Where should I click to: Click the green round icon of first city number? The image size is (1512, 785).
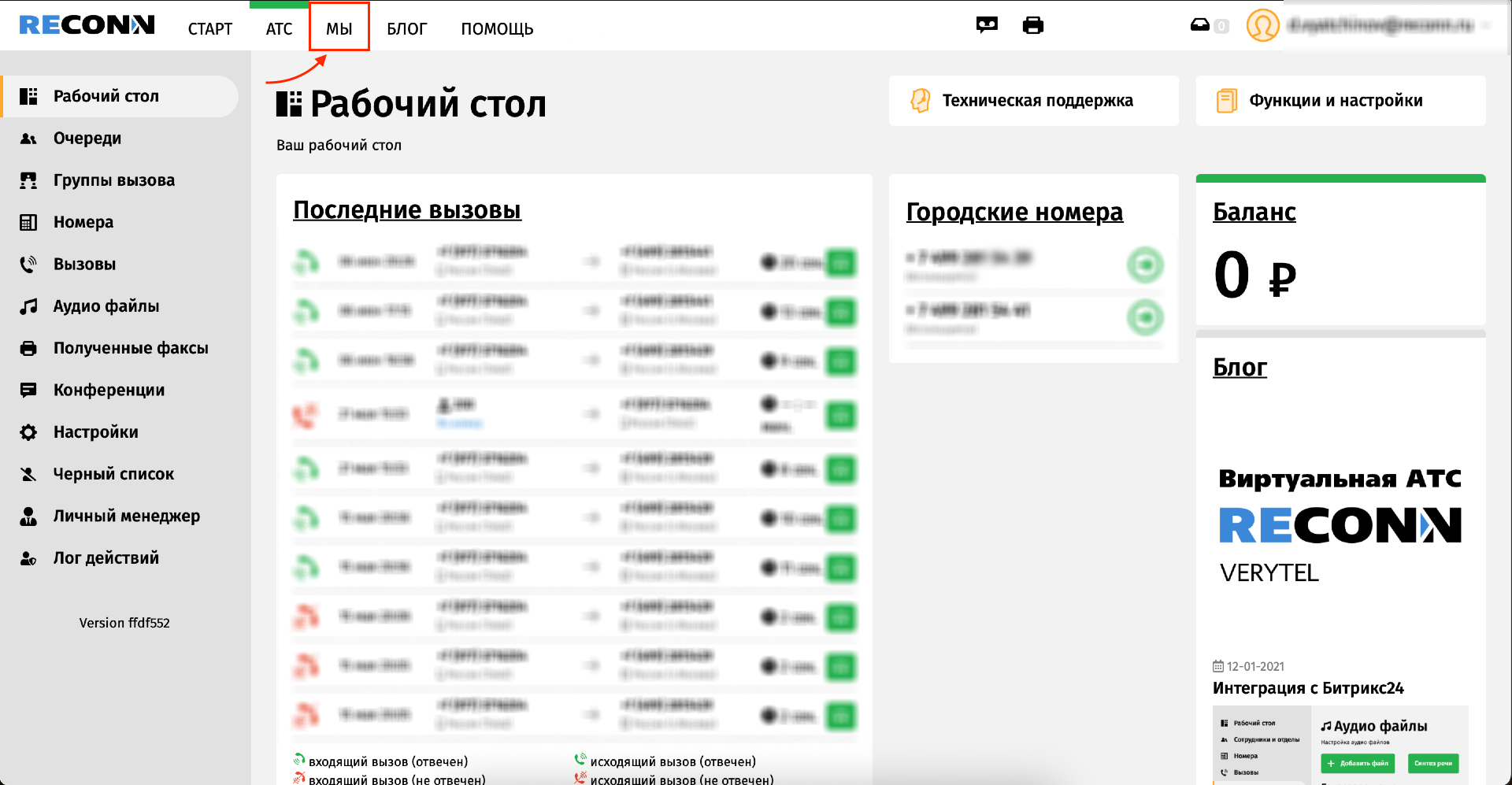pyautogui.click(x=1144, y=265)
